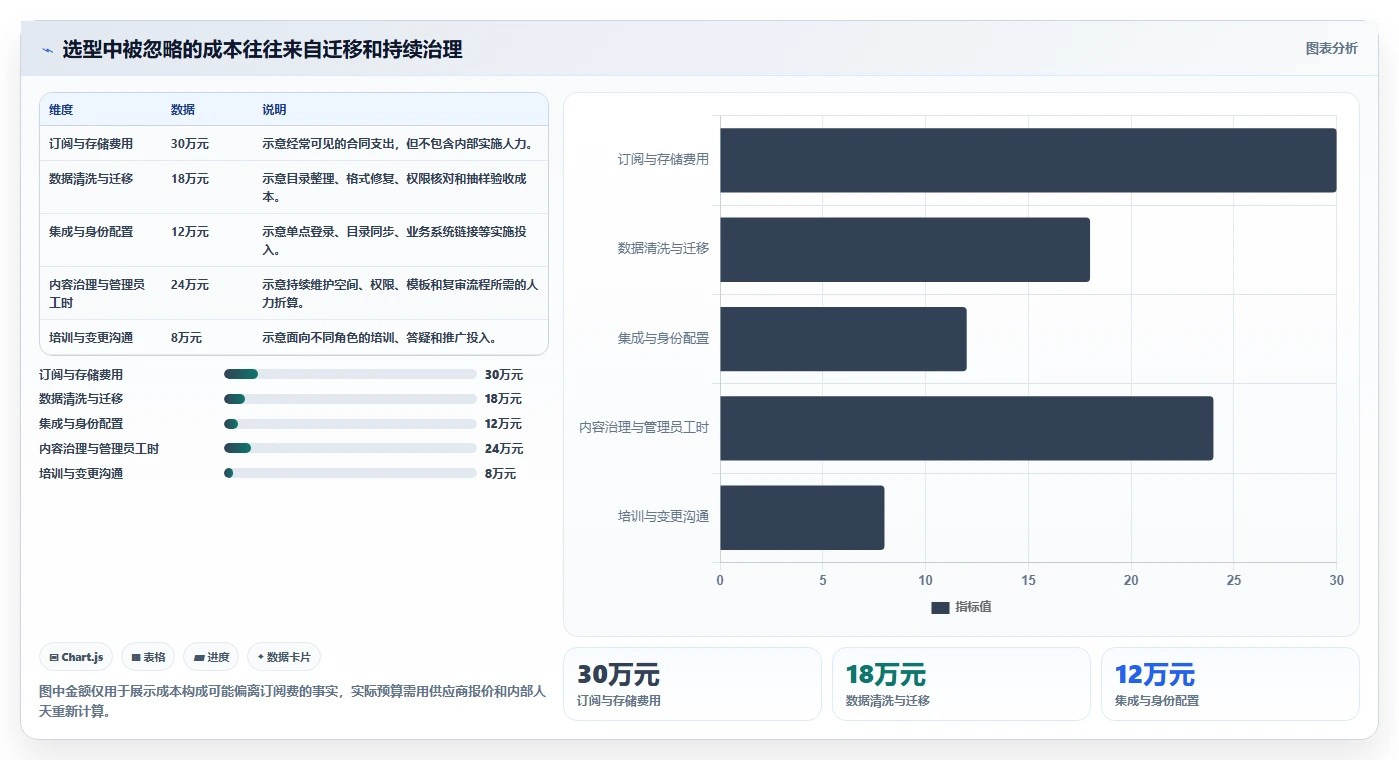Click the 18万元 value in the table
1399x760 pixels.
190,179
